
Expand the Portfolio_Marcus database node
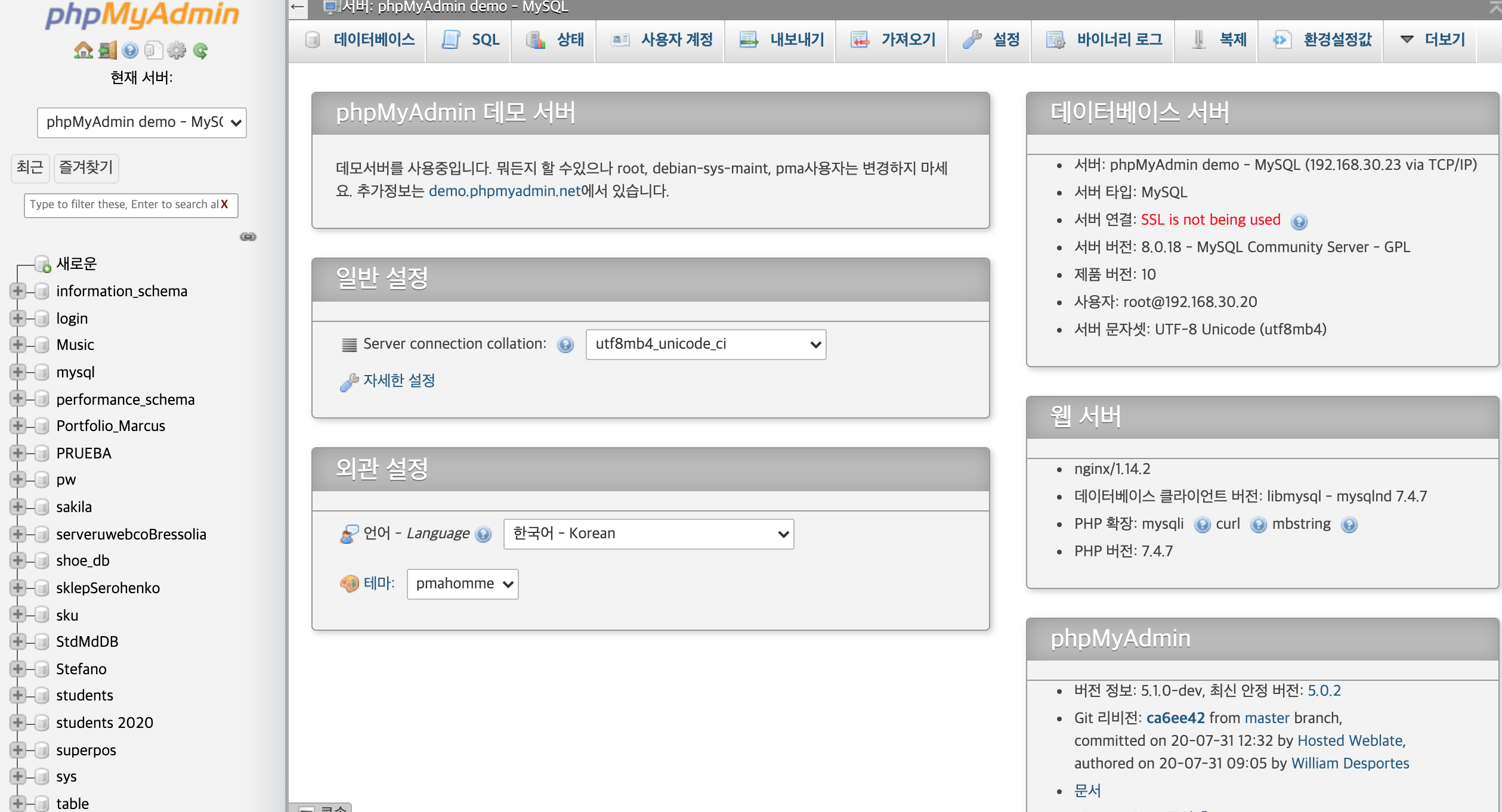coord(17,426)
